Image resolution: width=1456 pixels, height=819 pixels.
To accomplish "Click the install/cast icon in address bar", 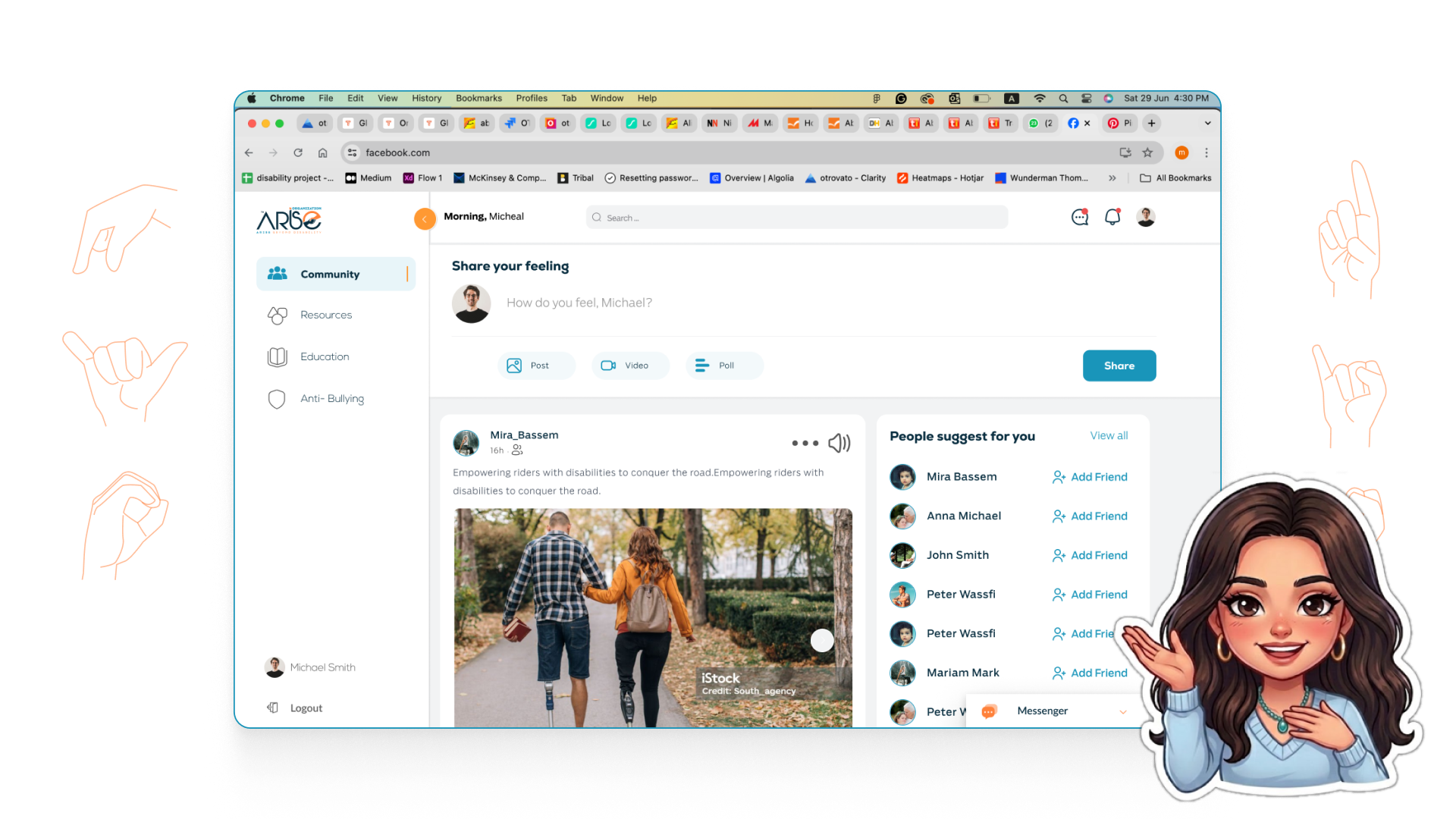I will [1125, 152].
